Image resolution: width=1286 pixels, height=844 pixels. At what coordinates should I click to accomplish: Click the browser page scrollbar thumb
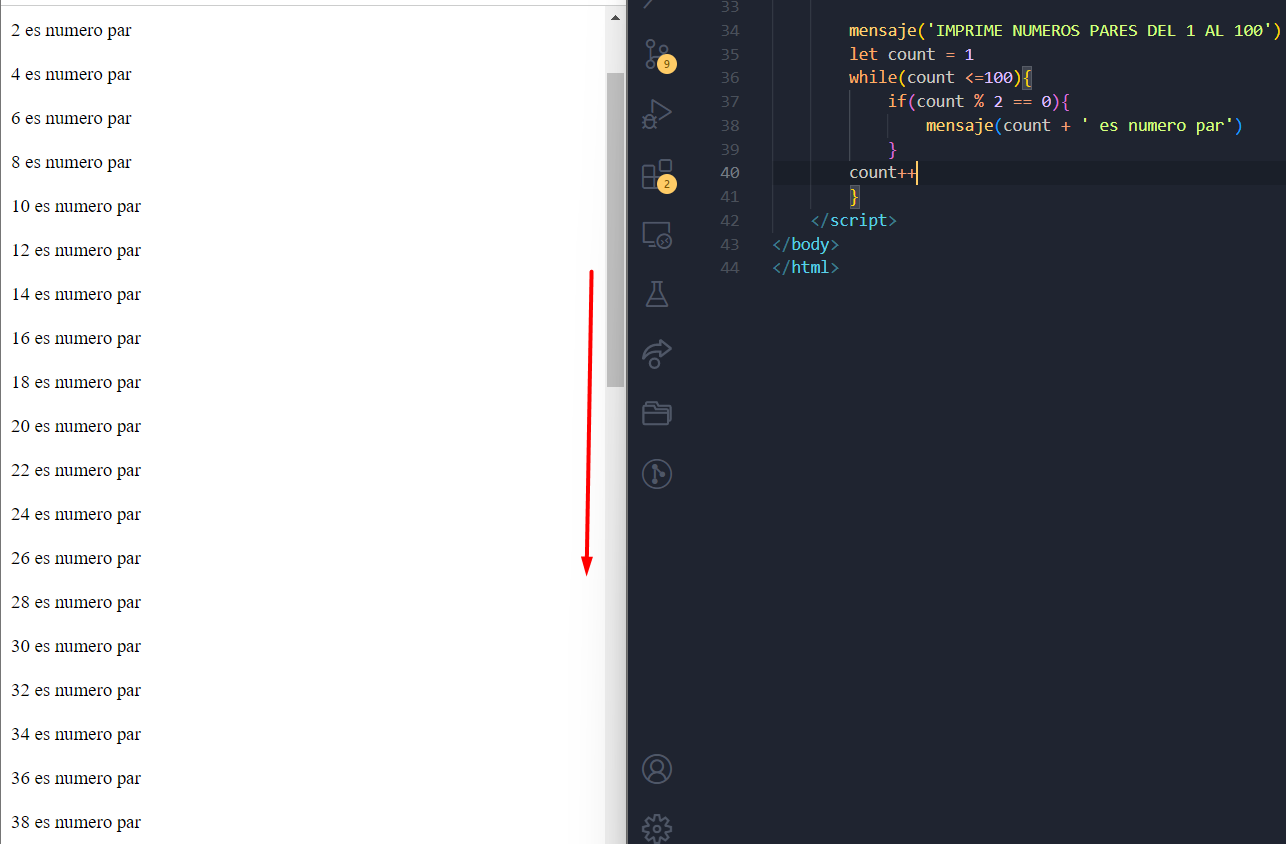pyautogui.click(x=615, y=230)
